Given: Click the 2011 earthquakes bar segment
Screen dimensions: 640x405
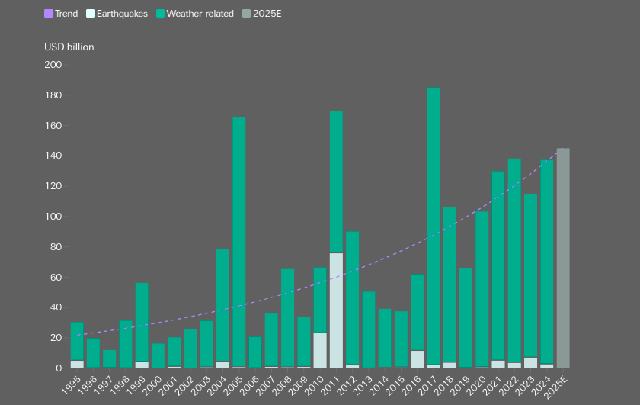Looking at the screenshot, I should (x=336, y=310).
